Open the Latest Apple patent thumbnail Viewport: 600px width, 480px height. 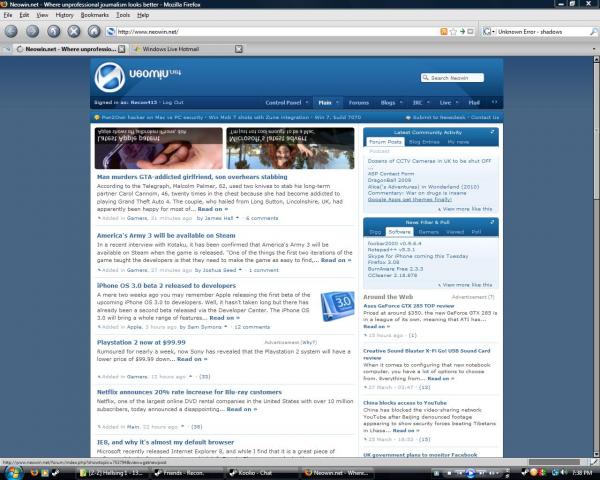158,148
